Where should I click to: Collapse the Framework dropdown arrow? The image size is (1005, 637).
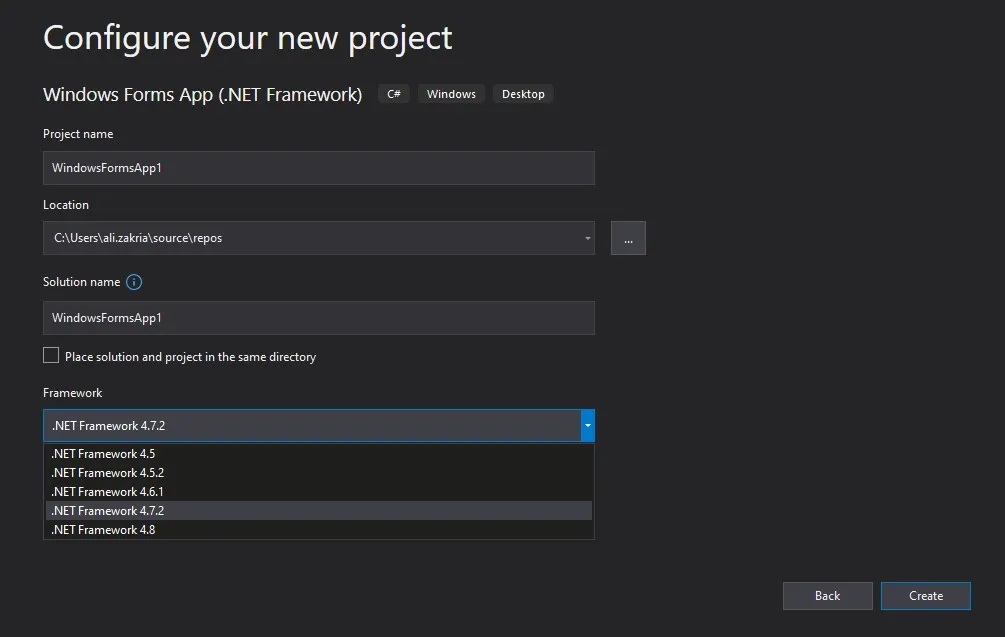coord(587,426)
